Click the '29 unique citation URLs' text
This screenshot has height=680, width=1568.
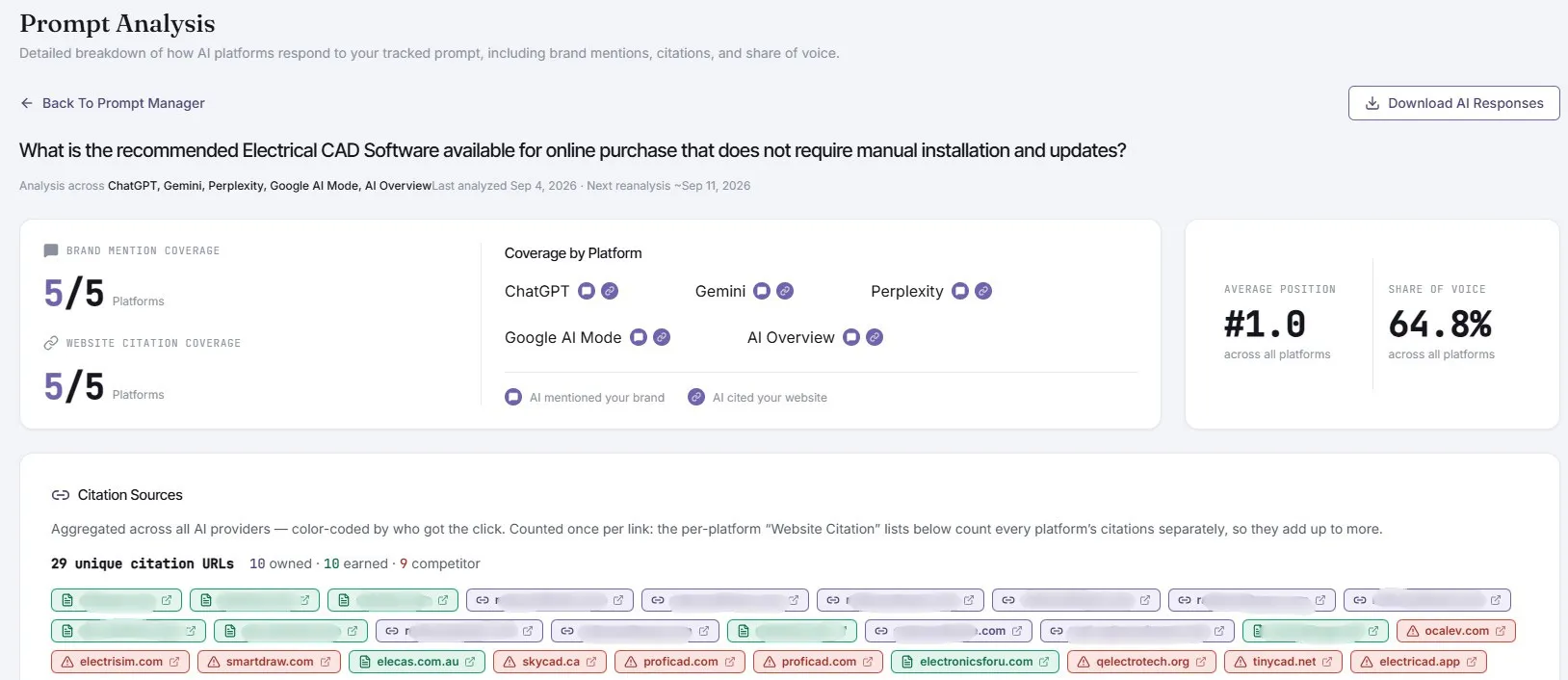pyautogui.click(x=143, y=563)
